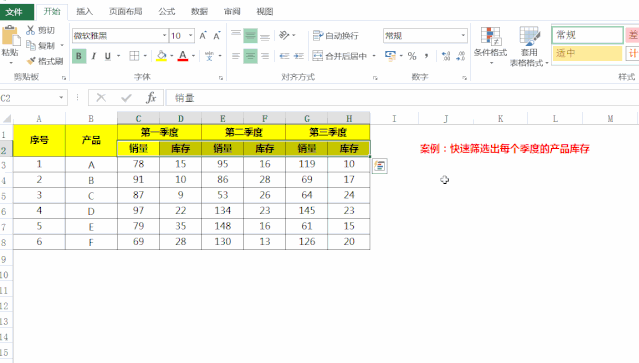Viewport: 639px width, 363px height.
Task: Expand Merge & Center dropdown arrow
Action: (x=374, y=56)
